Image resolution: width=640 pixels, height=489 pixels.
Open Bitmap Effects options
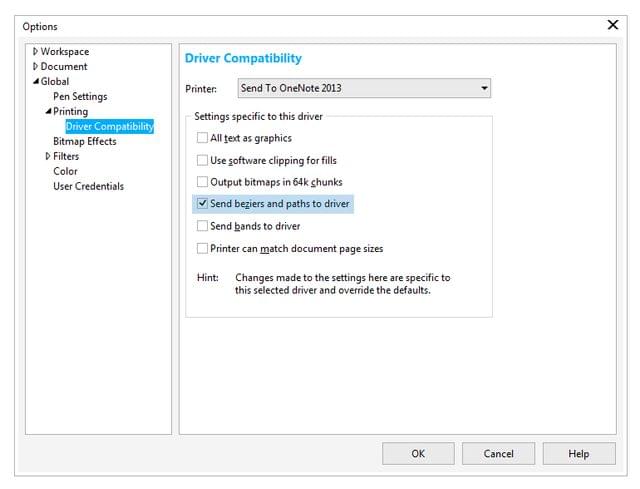click(84, 142)
